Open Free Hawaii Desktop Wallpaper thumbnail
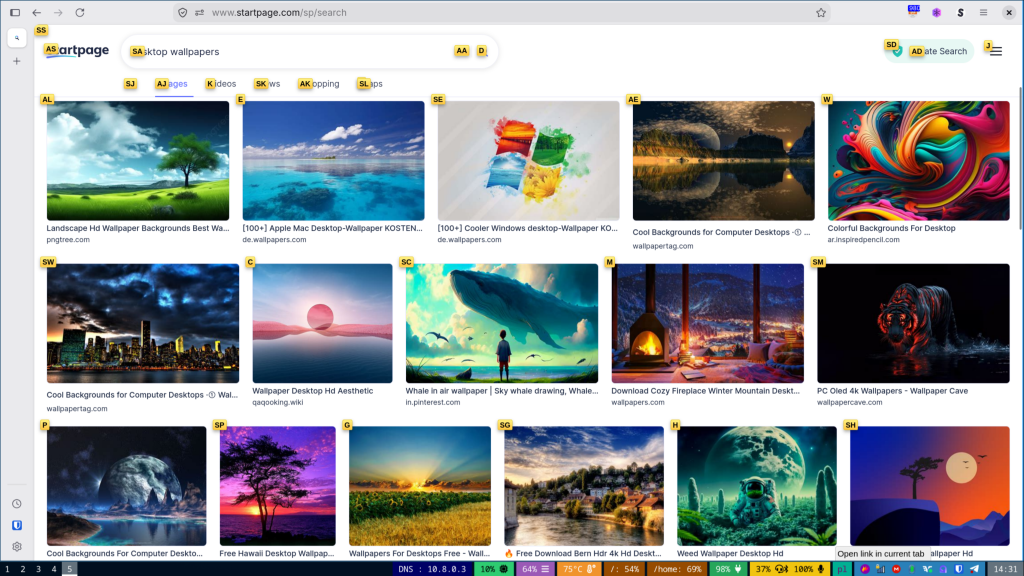 (278, 486)
